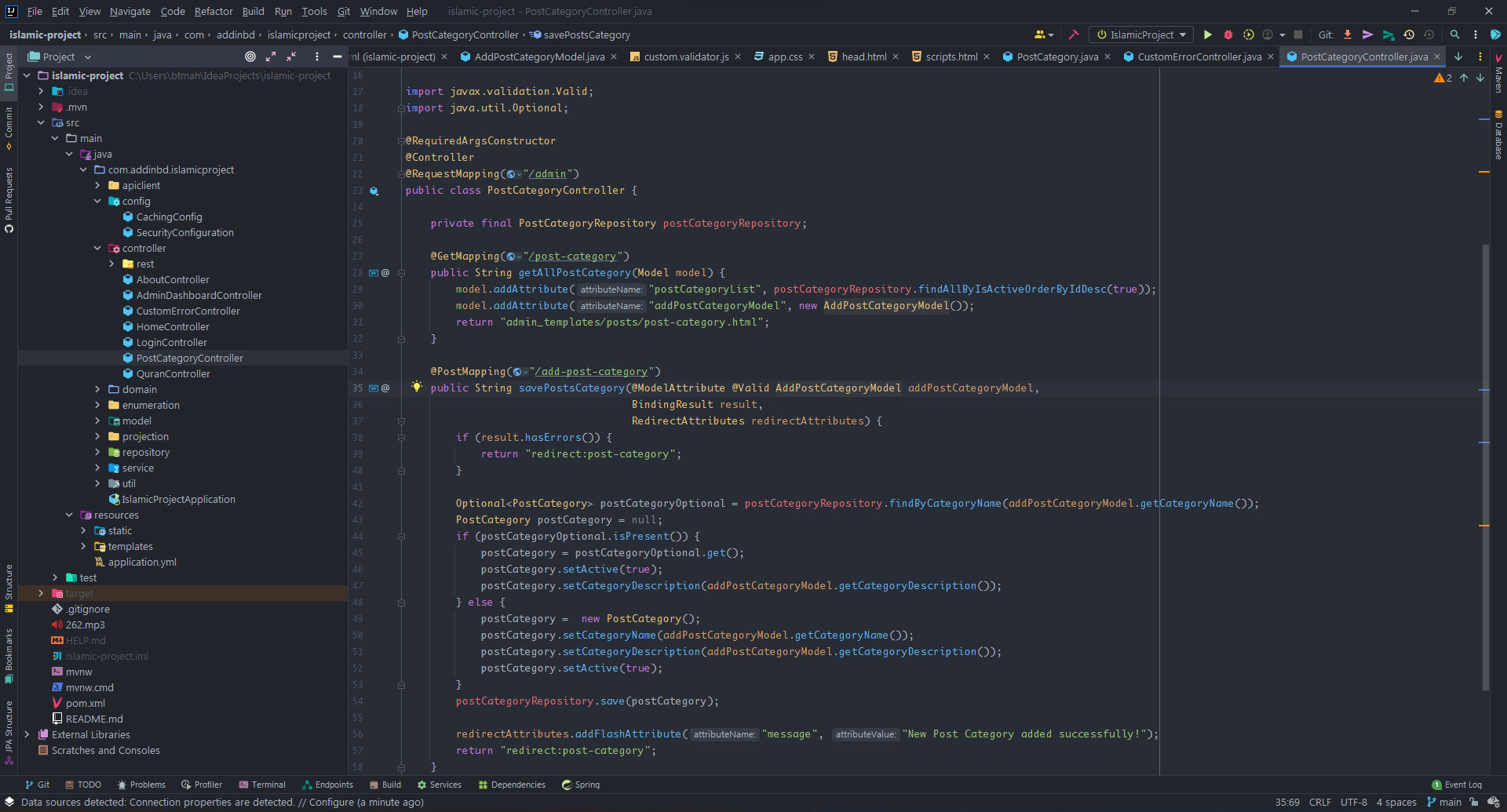Open the Bookmarks tool window
Screen dimensions: 1507x812
[x=9, y=655]
